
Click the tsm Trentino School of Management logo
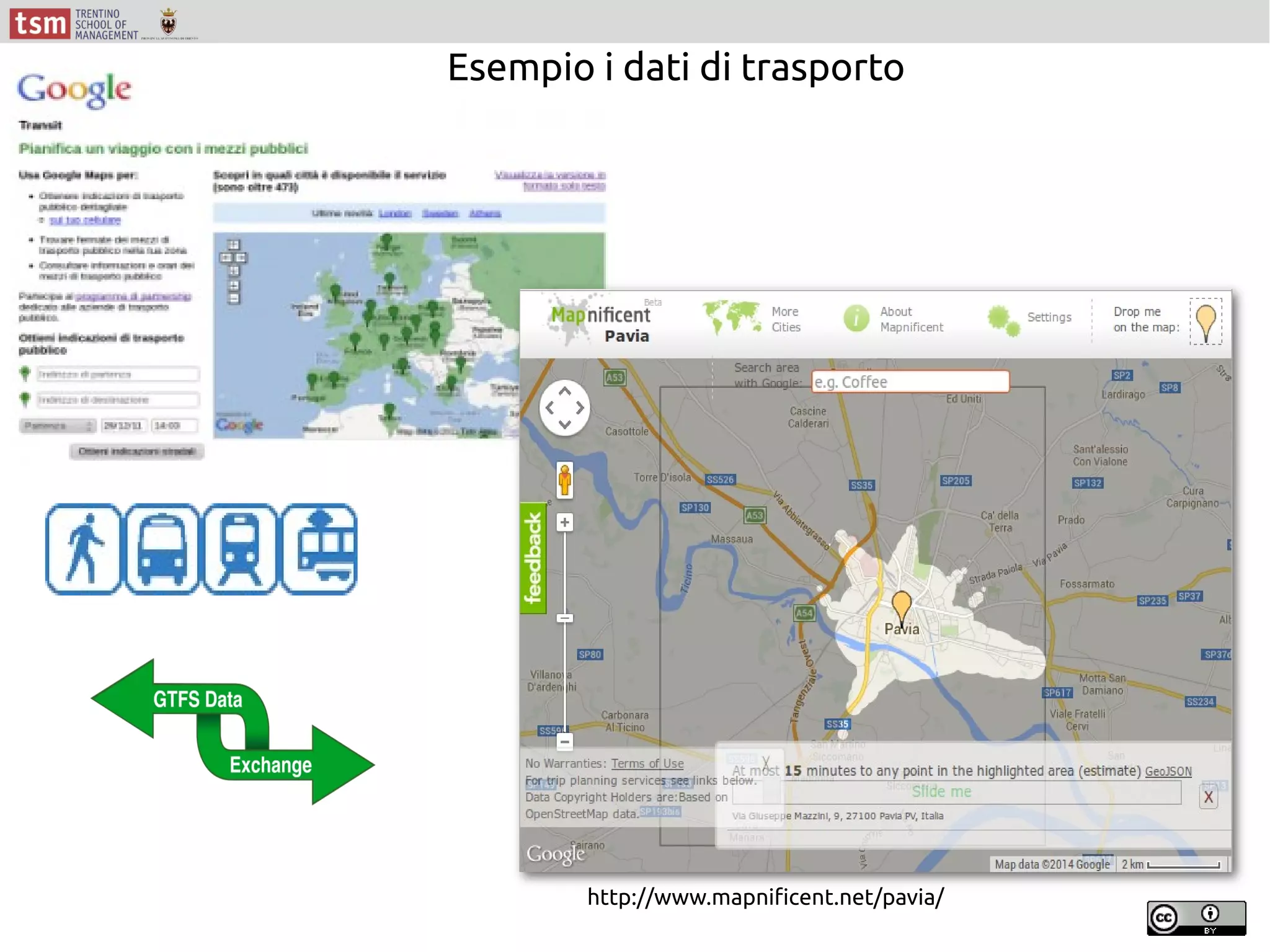pos(74,24)
